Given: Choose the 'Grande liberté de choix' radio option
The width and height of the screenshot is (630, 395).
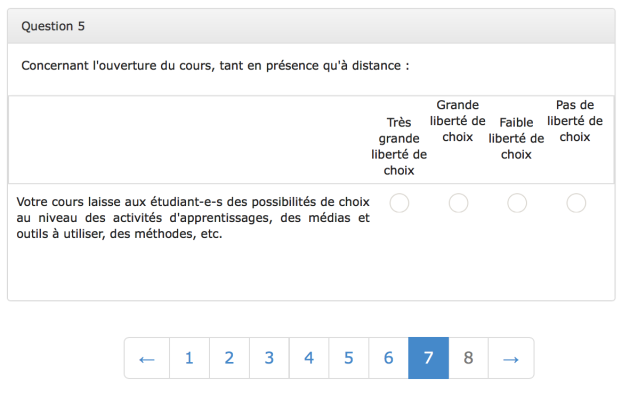Looking at the screenshot, I should pyautogui.click(x=458, y=203).
